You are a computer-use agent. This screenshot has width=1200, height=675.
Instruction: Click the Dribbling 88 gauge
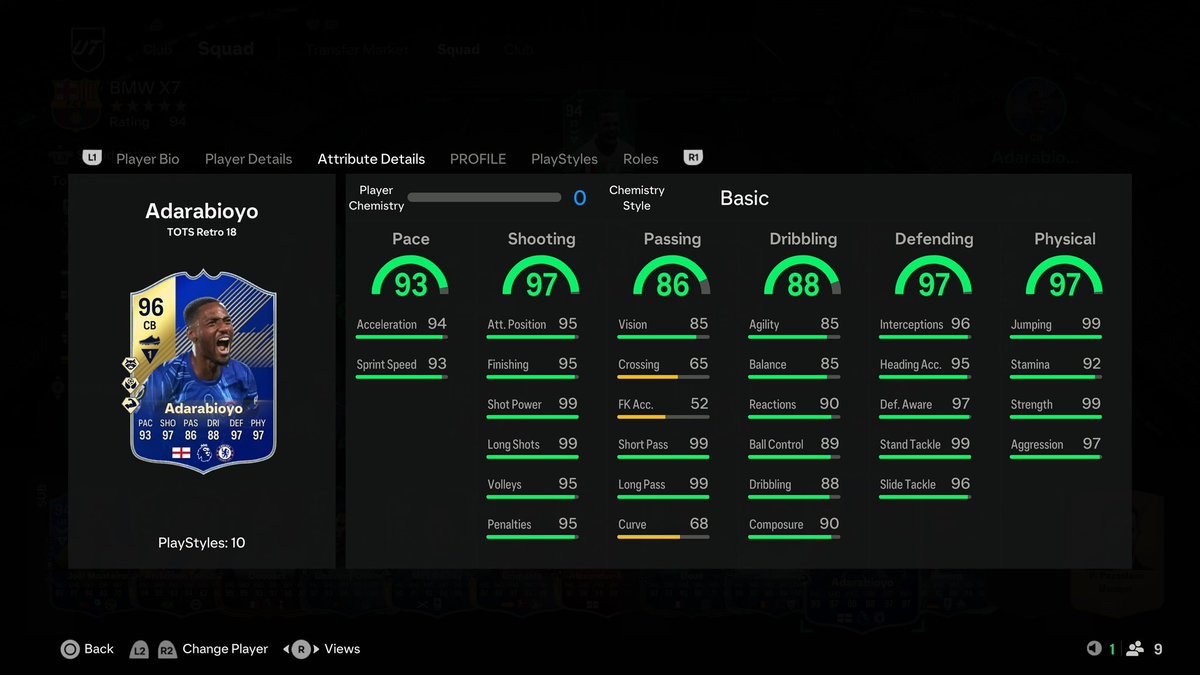[x=803, y=276]
